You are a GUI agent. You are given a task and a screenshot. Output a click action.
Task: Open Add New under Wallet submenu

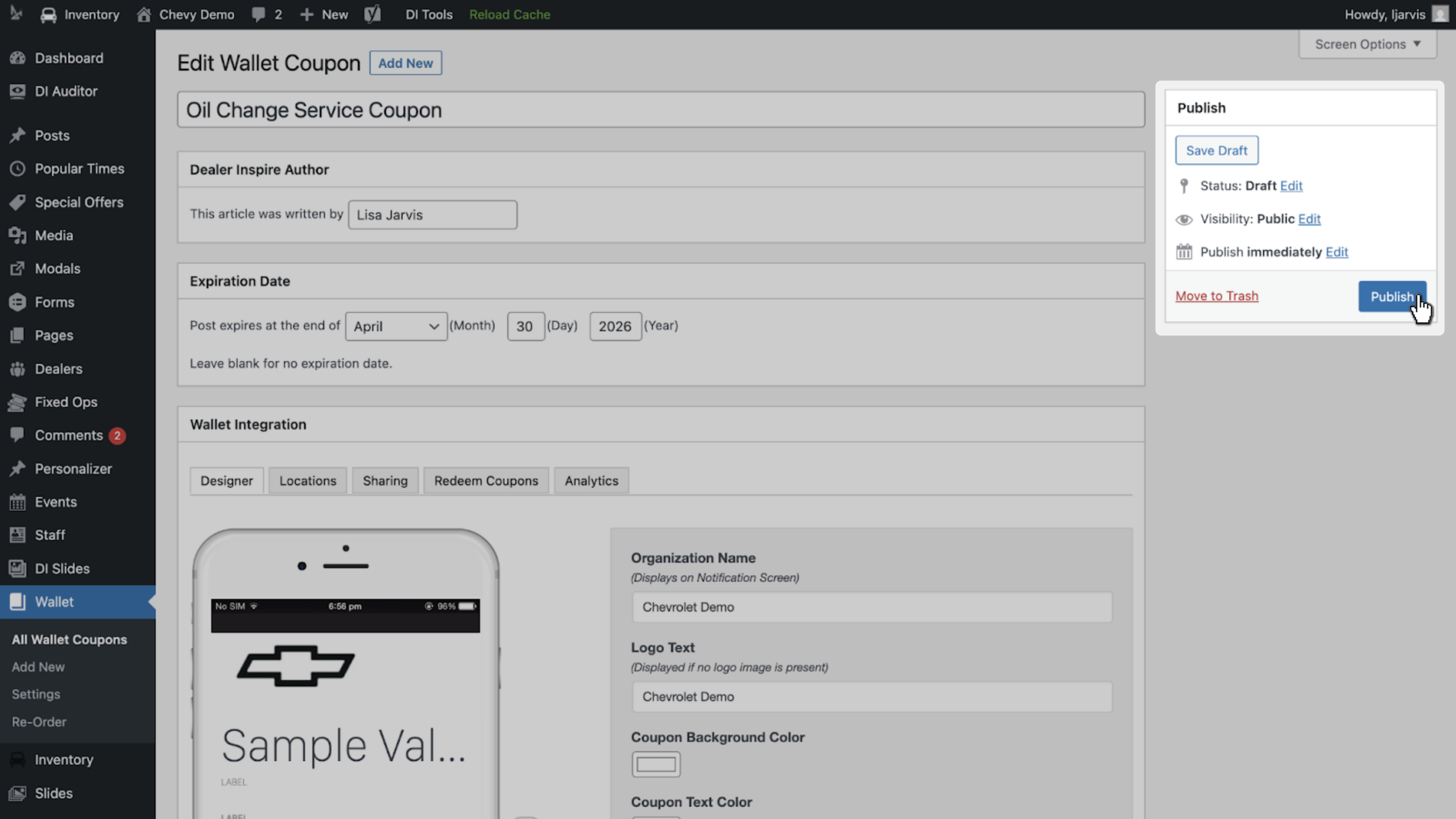click(38, 667)
